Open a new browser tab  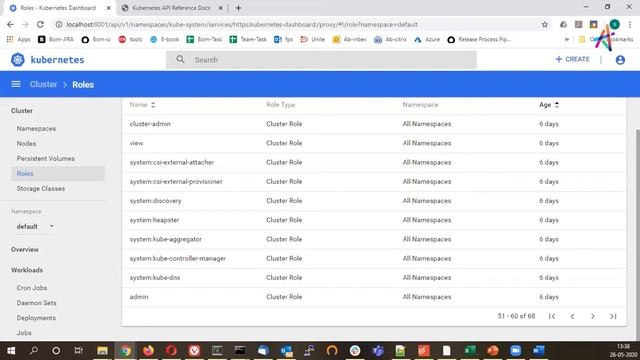coord(238,8)
